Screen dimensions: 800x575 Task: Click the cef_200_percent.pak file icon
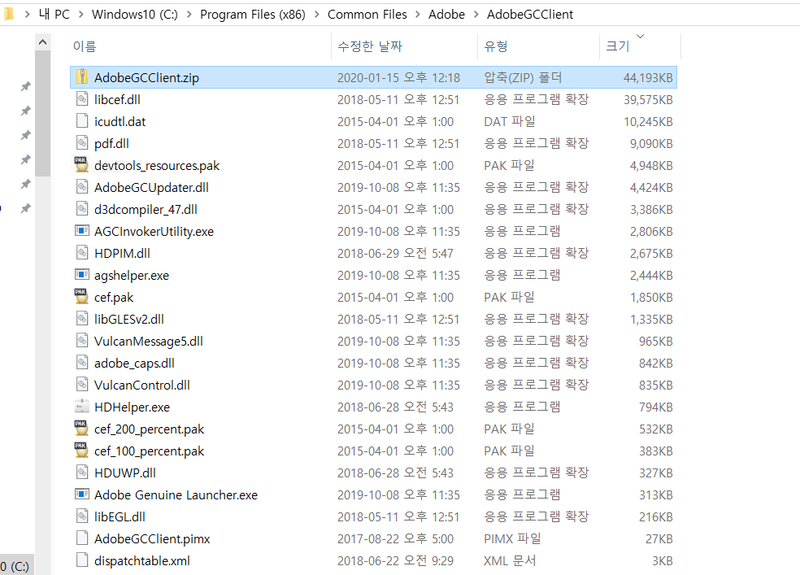(81, 428)
